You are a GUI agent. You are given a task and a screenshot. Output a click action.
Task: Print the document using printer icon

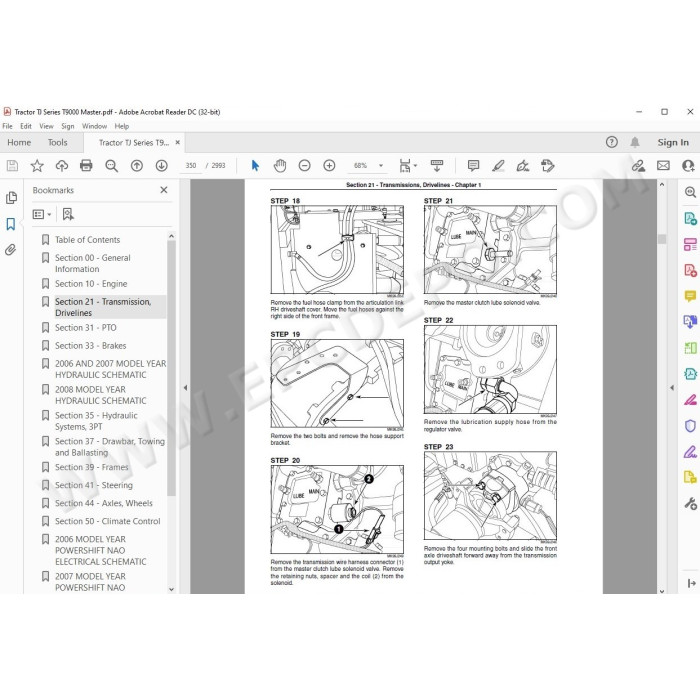coord(86,166)
